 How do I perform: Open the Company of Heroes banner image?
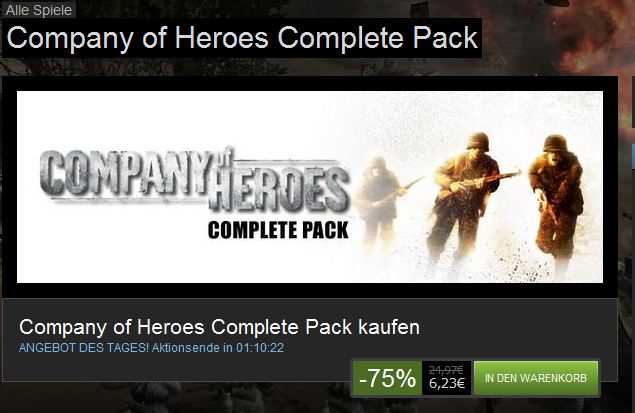point(310,187)
